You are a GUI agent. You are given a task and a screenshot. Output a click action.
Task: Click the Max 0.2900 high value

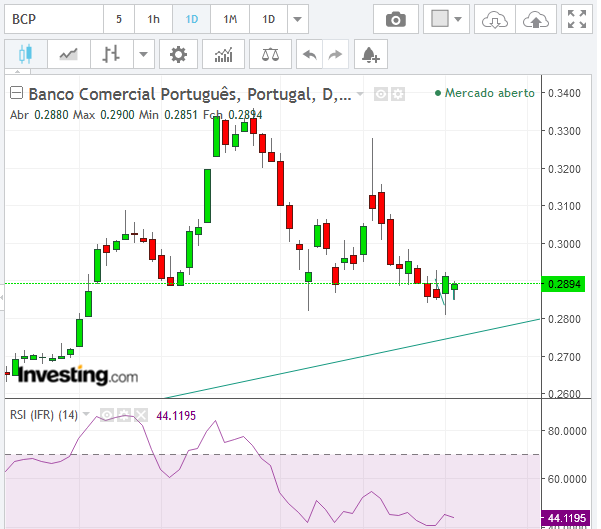tap(104, 115)
